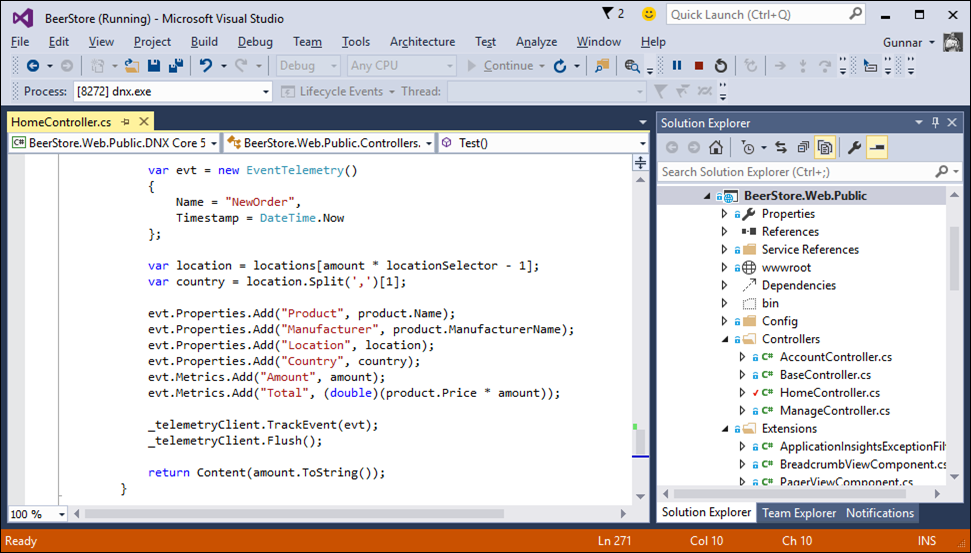
Task: Stop debugging with the red square
Action: point(699,66)
